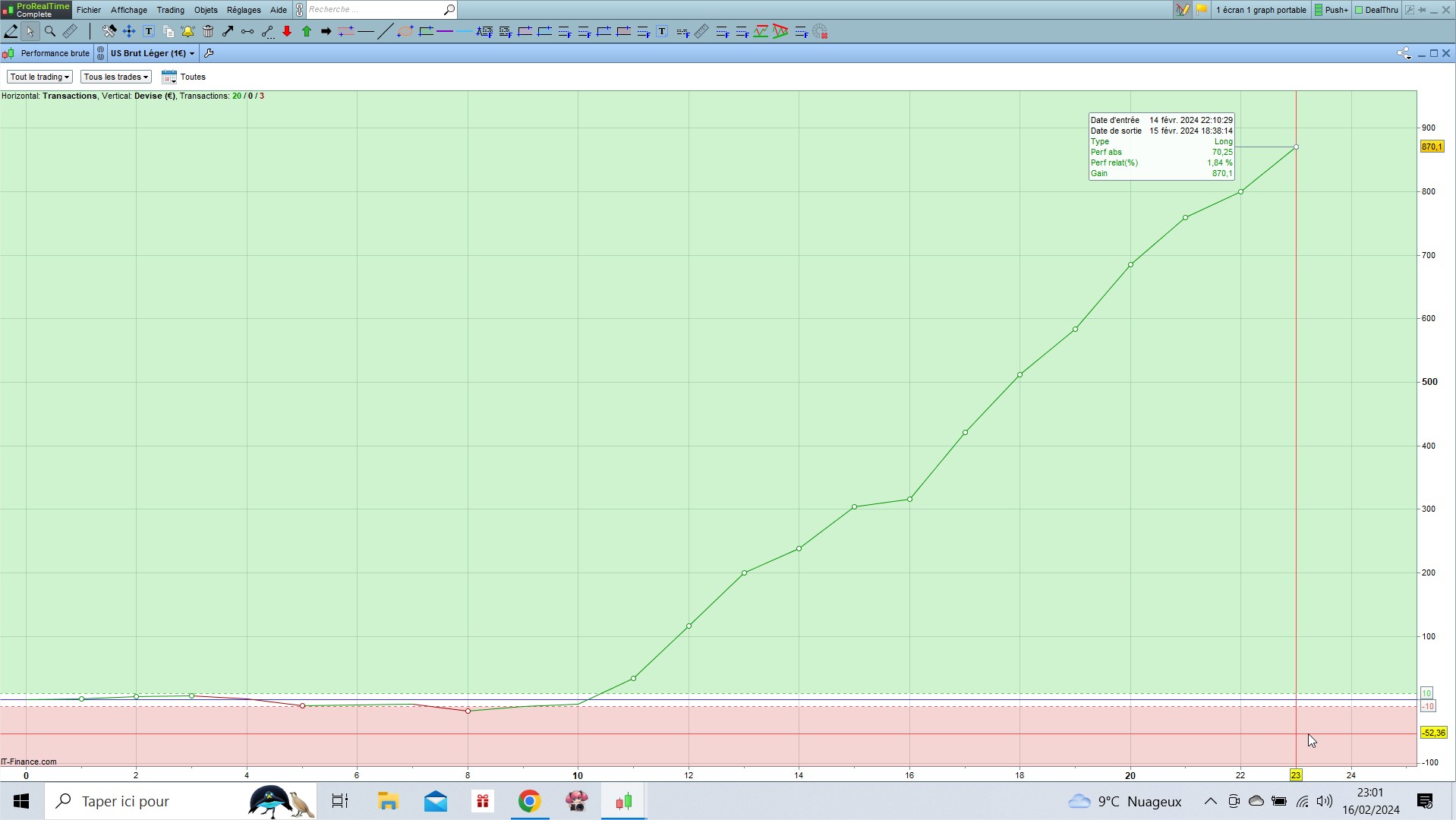Select the green up arrow tool
The width and height of the screenshot is (1456, 820).
pyautogui.click(x=307, y=31)
